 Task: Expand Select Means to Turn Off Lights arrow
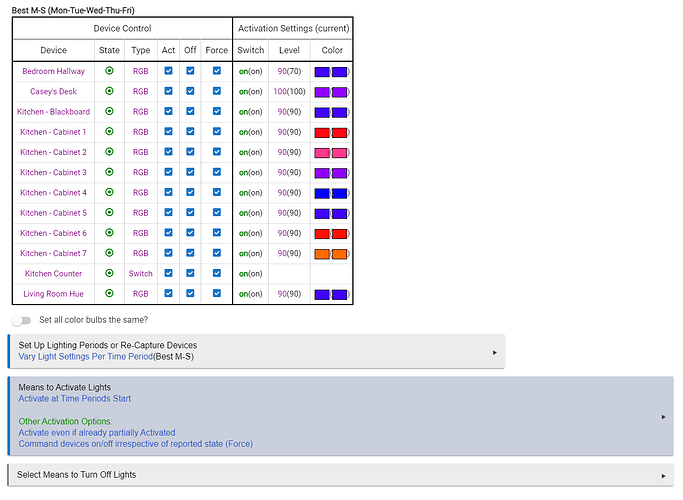click(x=663, y=476)
